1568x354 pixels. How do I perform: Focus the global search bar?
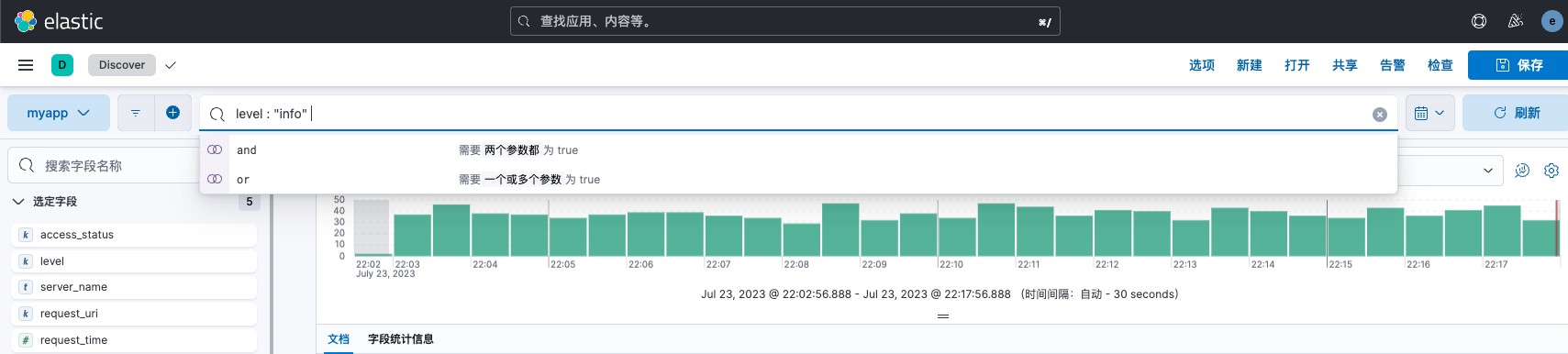tap(785, 21)
